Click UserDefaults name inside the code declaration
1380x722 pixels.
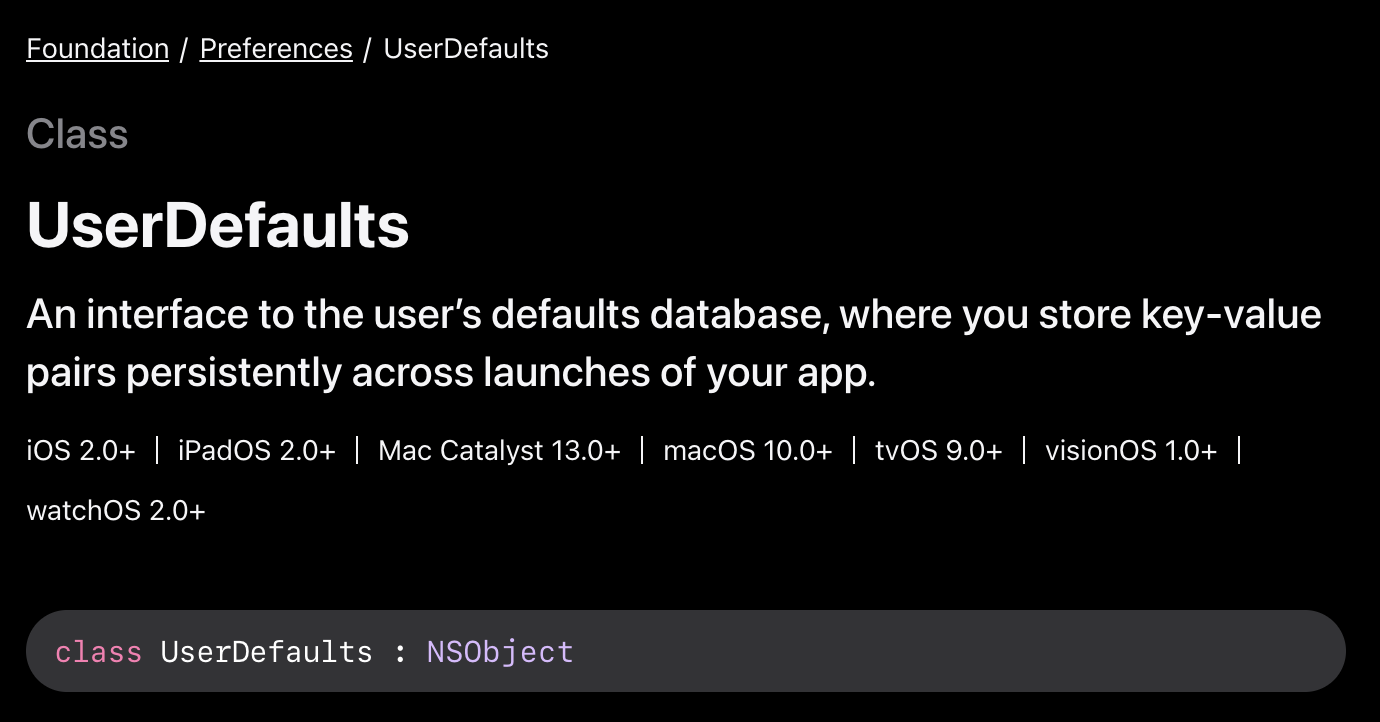pyautogui.click(x=266, y=652)
